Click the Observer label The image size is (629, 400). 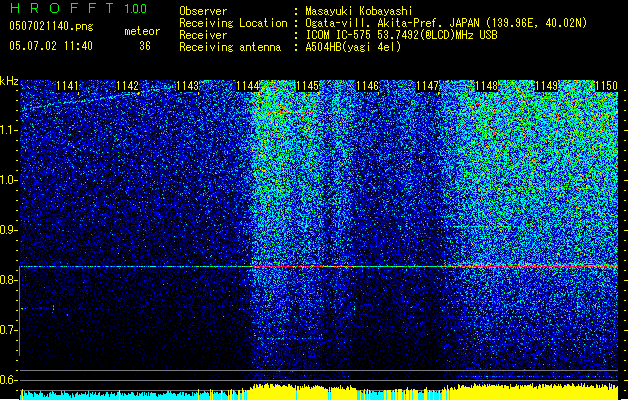click(x=203, y=11)
